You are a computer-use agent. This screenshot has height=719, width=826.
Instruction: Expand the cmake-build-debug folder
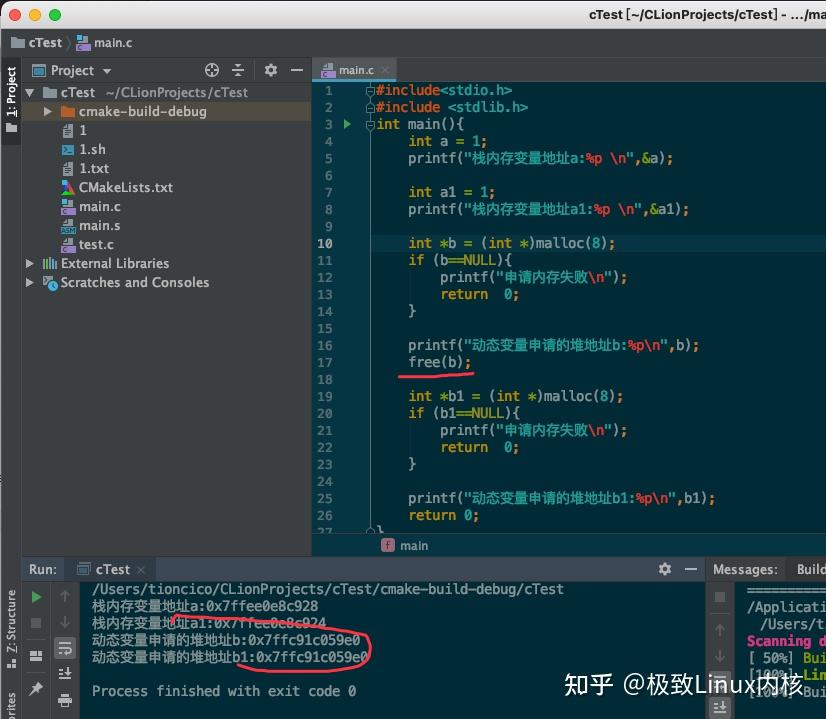pyautogui.click(x=46, y=111)
